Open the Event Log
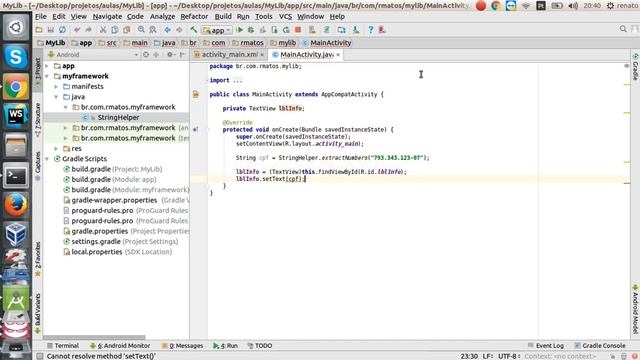 pos(545,346)
